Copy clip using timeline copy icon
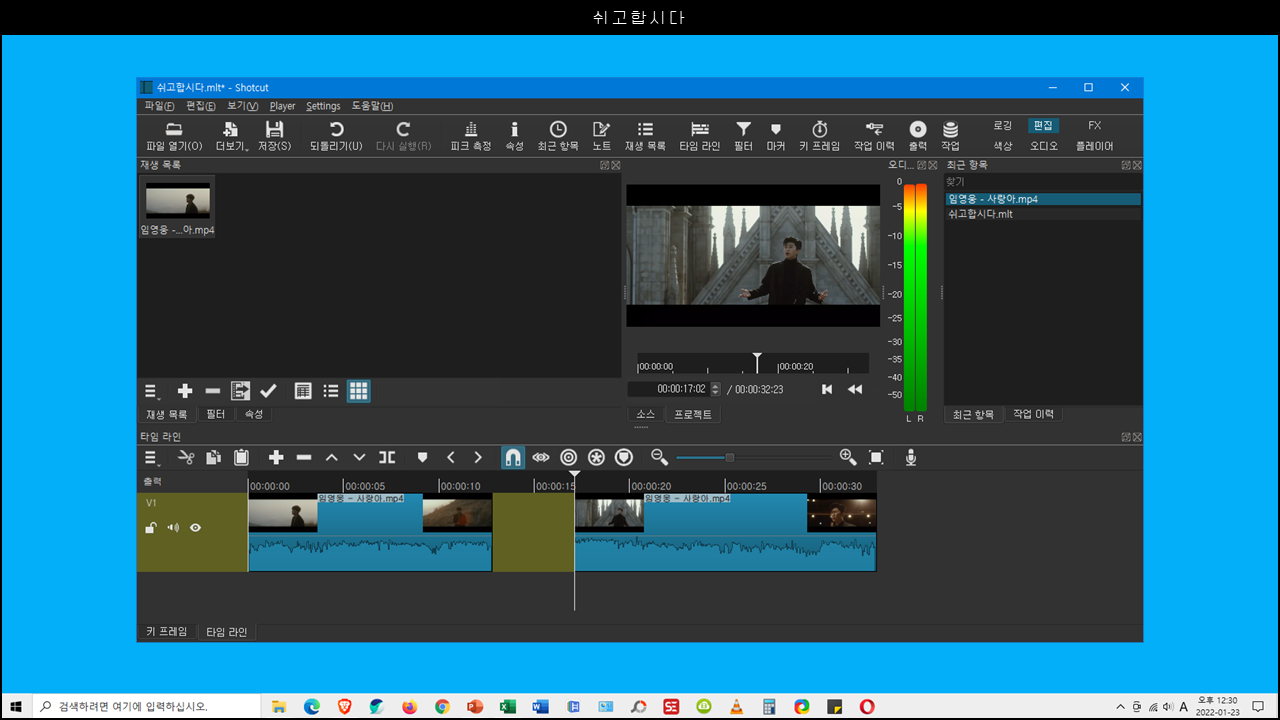 click(213, 457)
